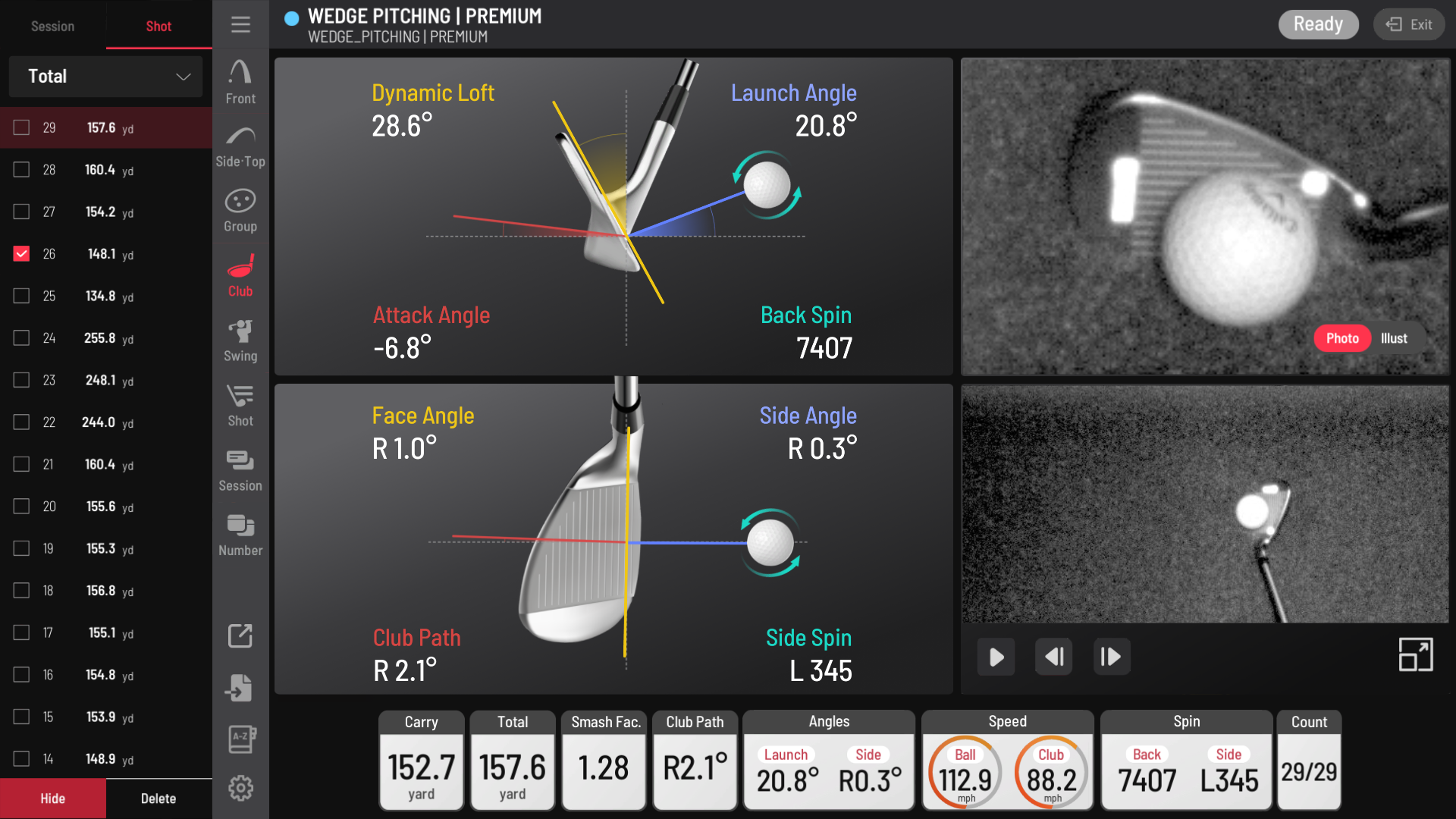Delete selected shots

(x=158, y=799)
